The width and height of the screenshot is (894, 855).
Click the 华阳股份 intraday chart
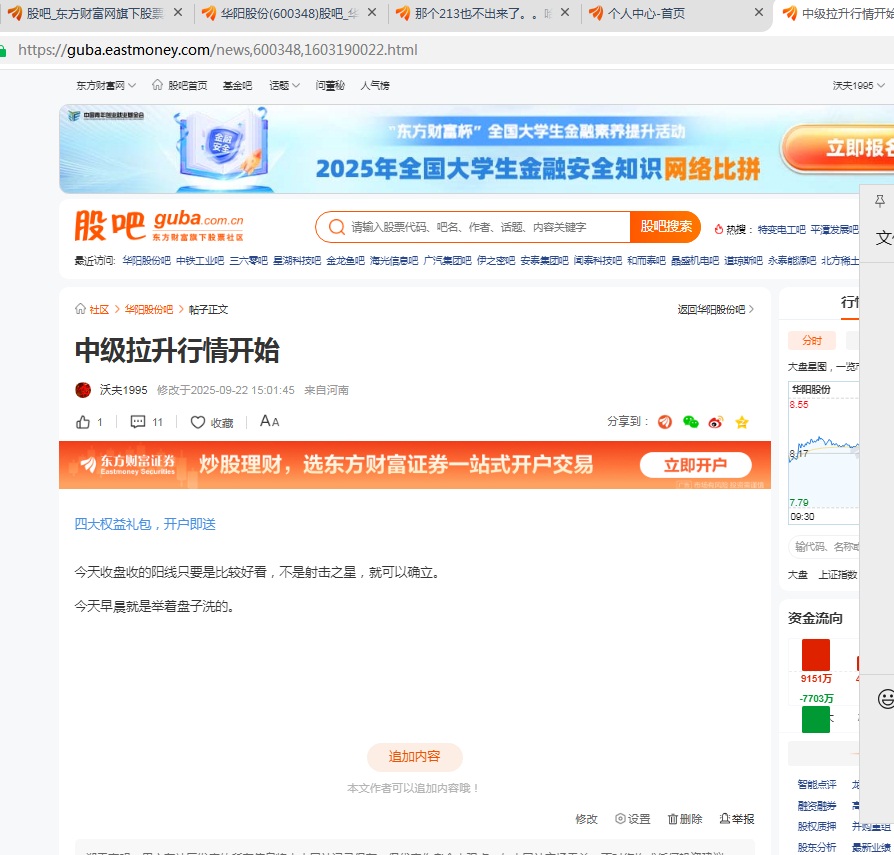824,453
